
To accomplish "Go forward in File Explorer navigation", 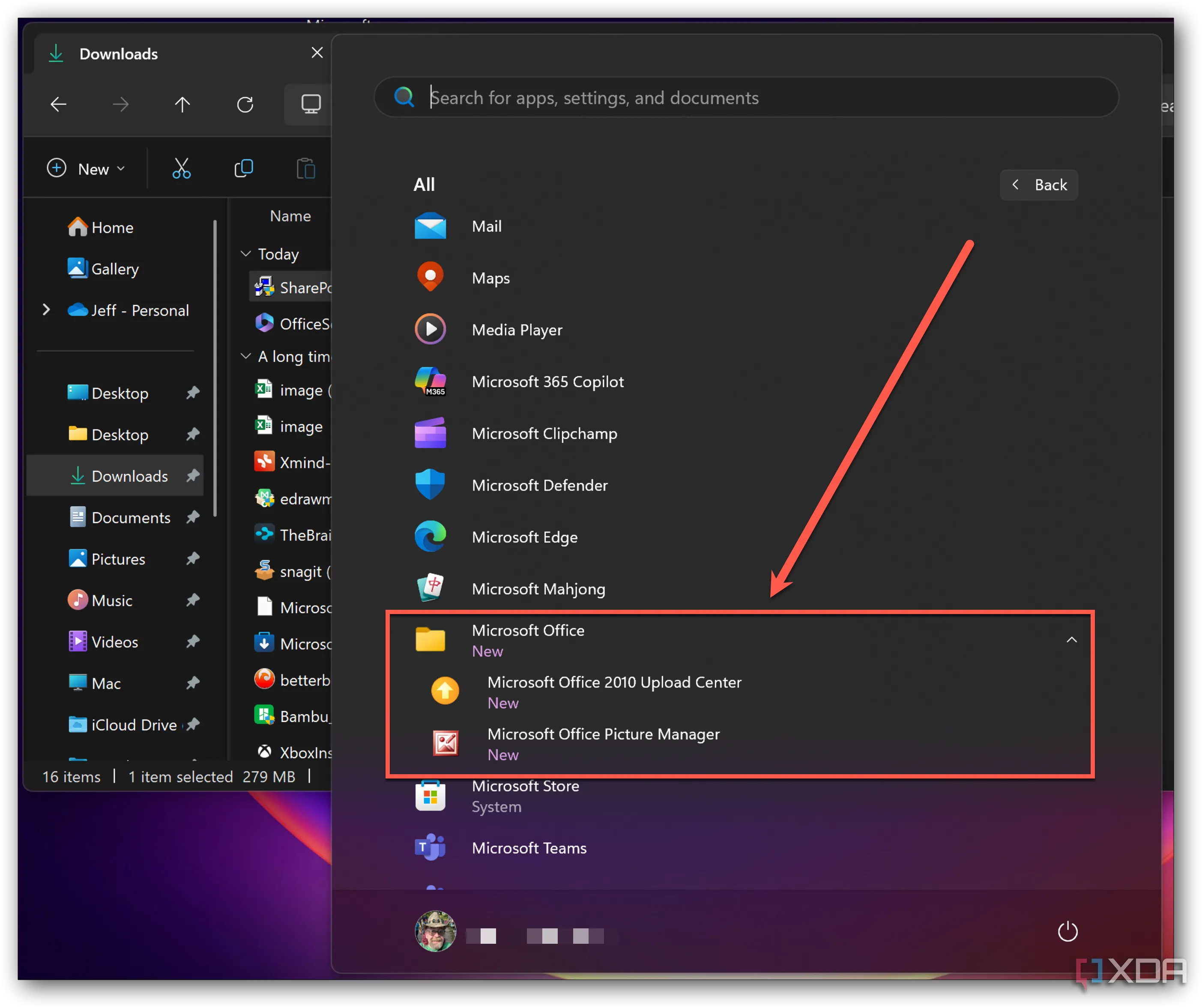I will 120,104.
